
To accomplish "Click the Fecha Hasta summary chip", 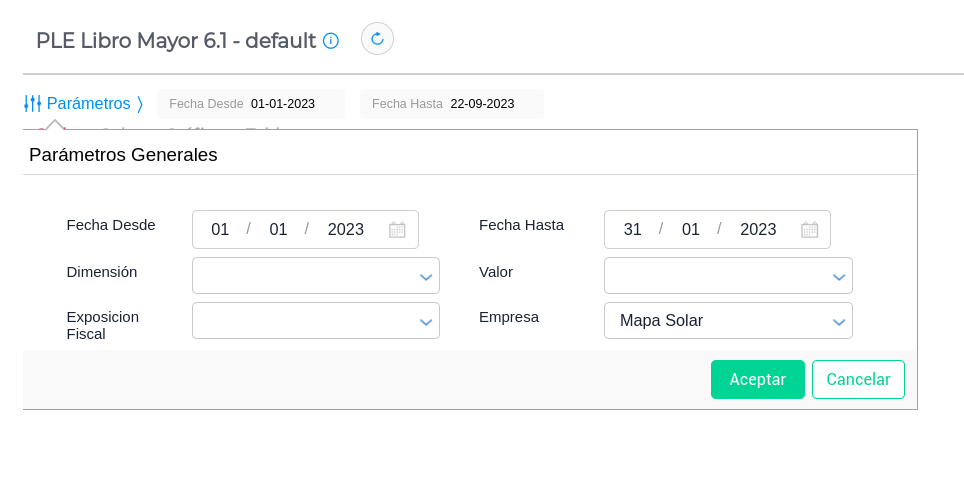I will pyautogui.click(x=451, y=104).
